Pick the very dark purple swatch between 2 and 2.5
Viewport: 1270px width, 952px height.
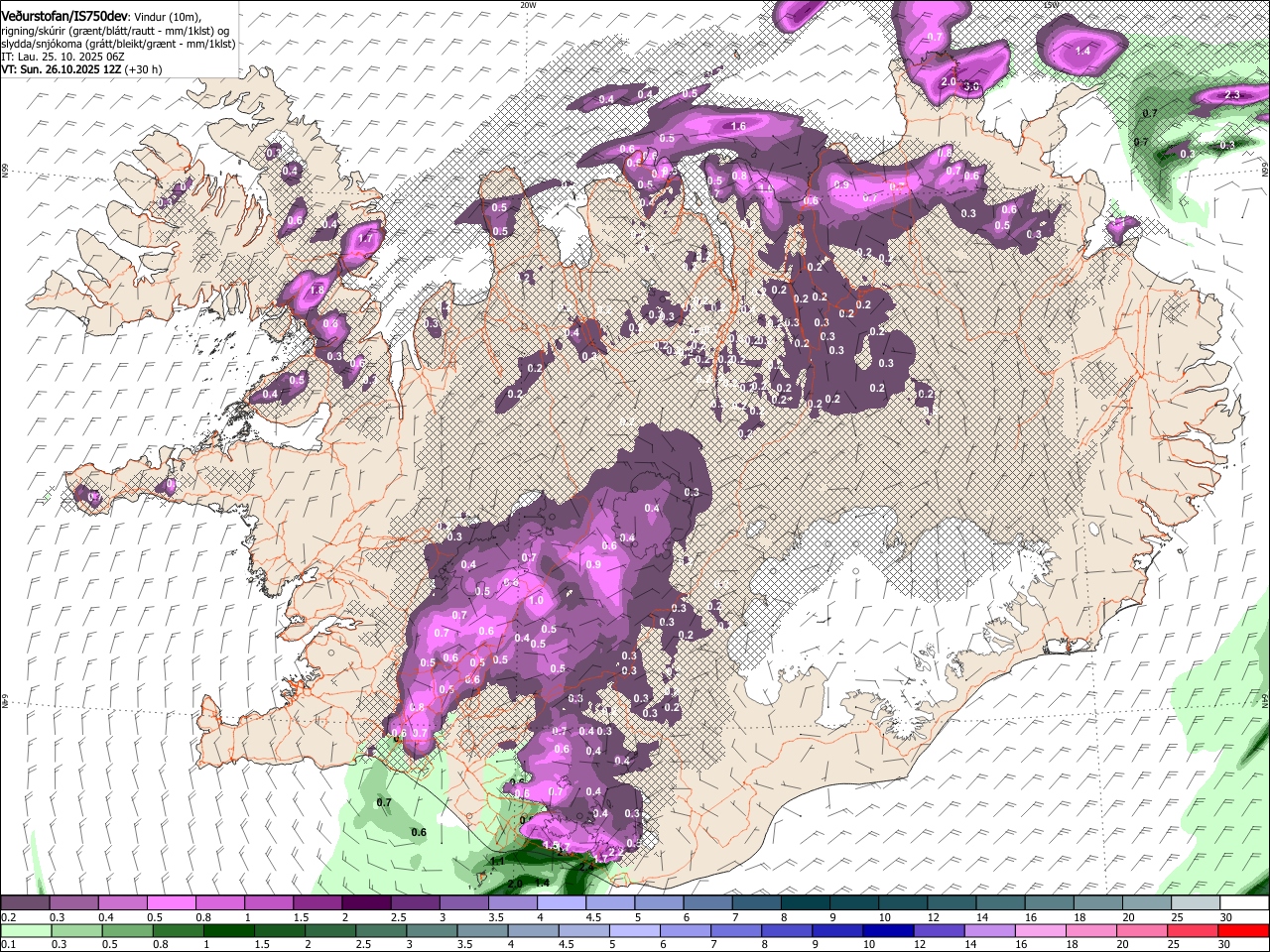click(x=365, y=902)
